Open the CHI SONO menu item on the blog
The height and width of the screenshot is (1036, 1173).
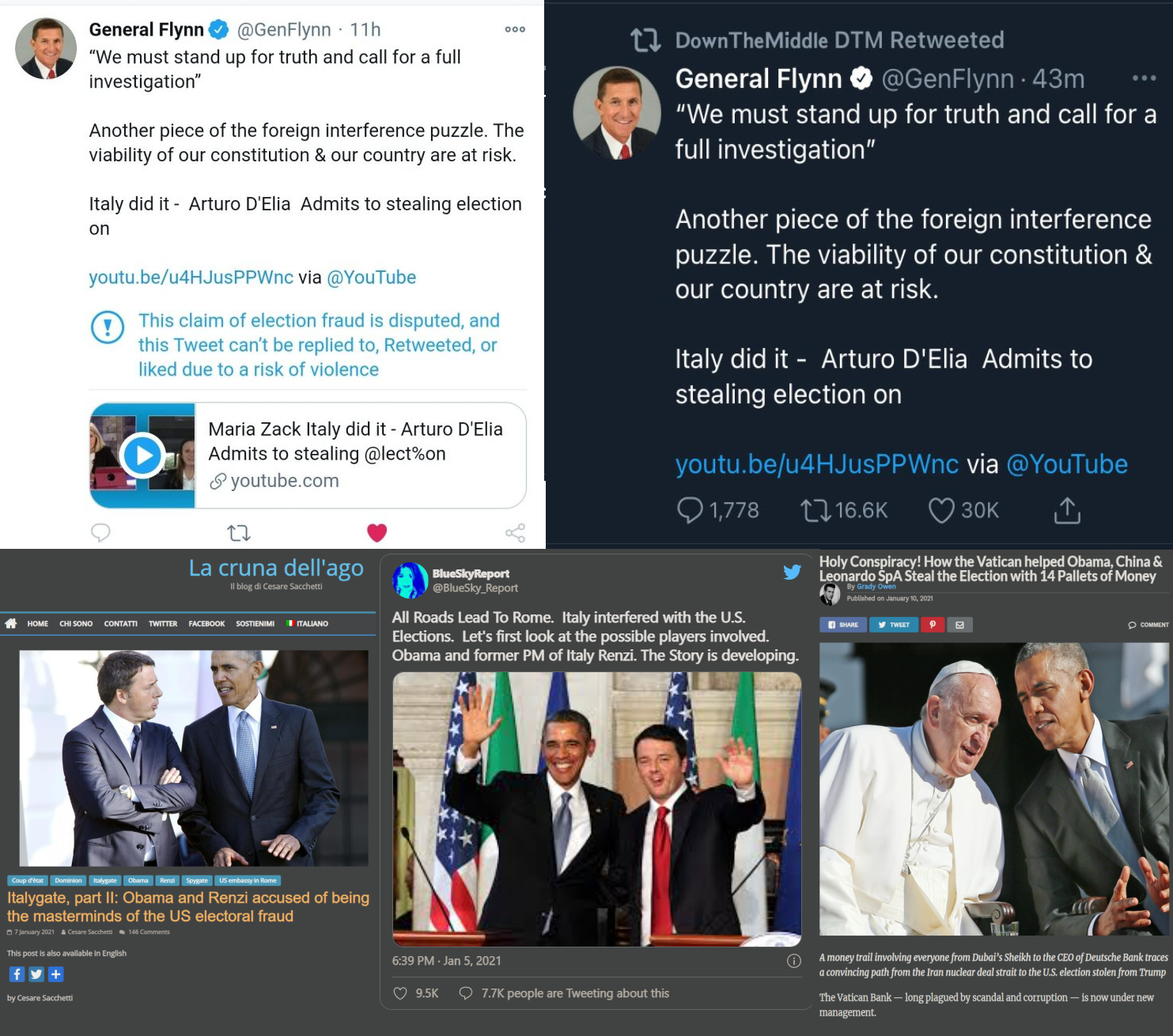tap(76, 624)
